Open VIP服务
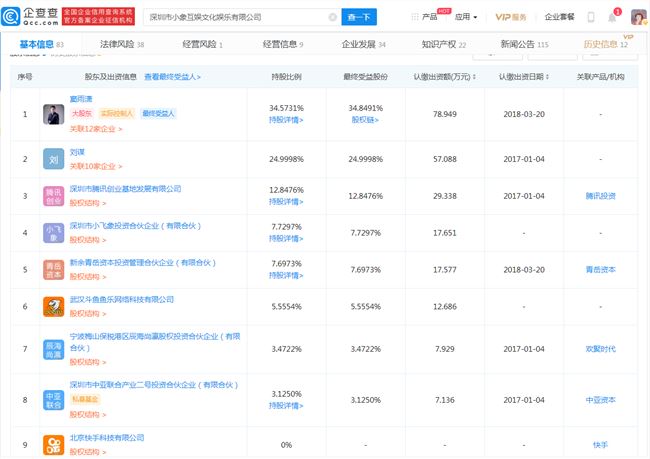Screen dimensions: 650x459 [x=511, y=17]
